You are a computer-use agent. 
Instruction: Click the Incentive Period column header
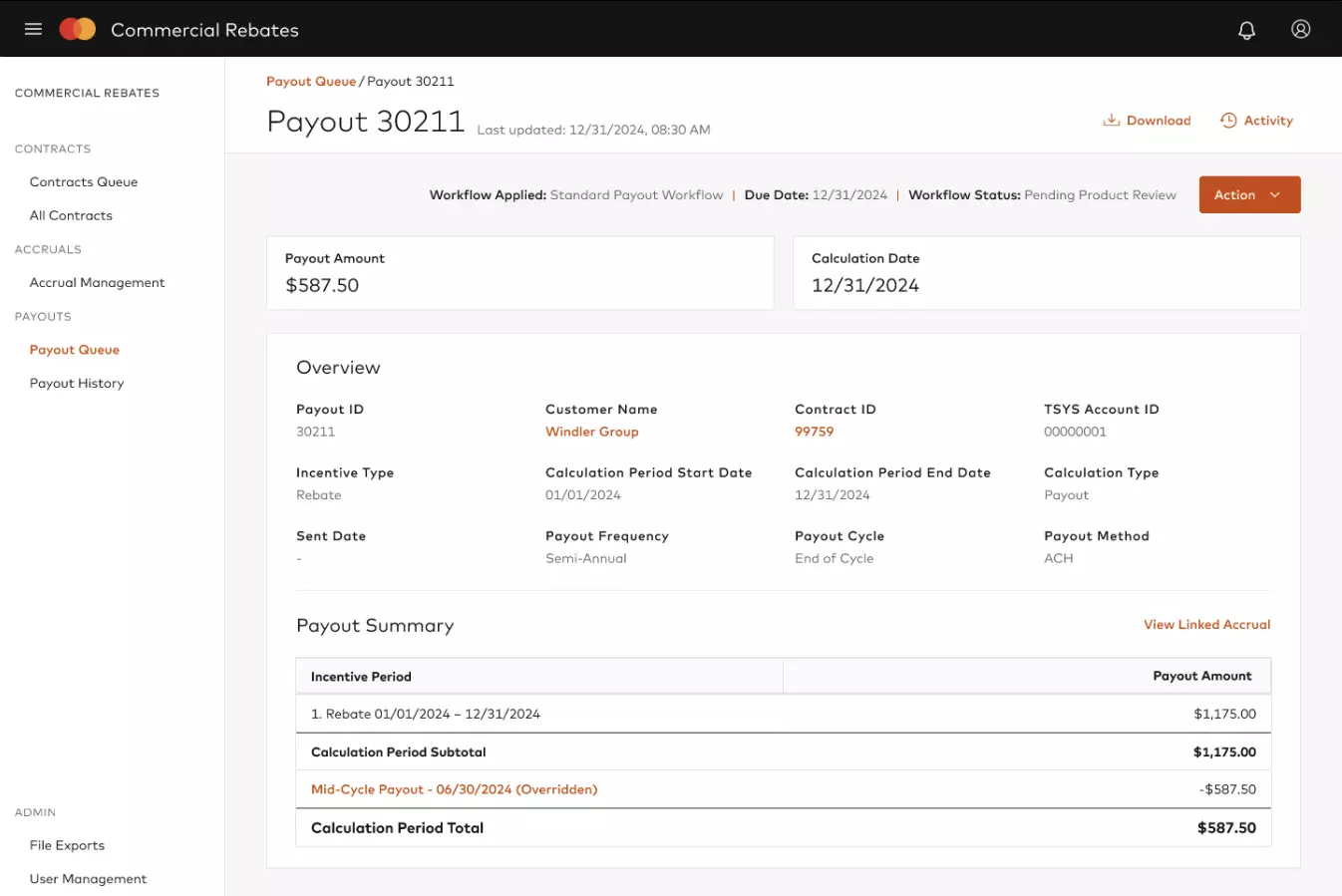click(x=361, y=677)
